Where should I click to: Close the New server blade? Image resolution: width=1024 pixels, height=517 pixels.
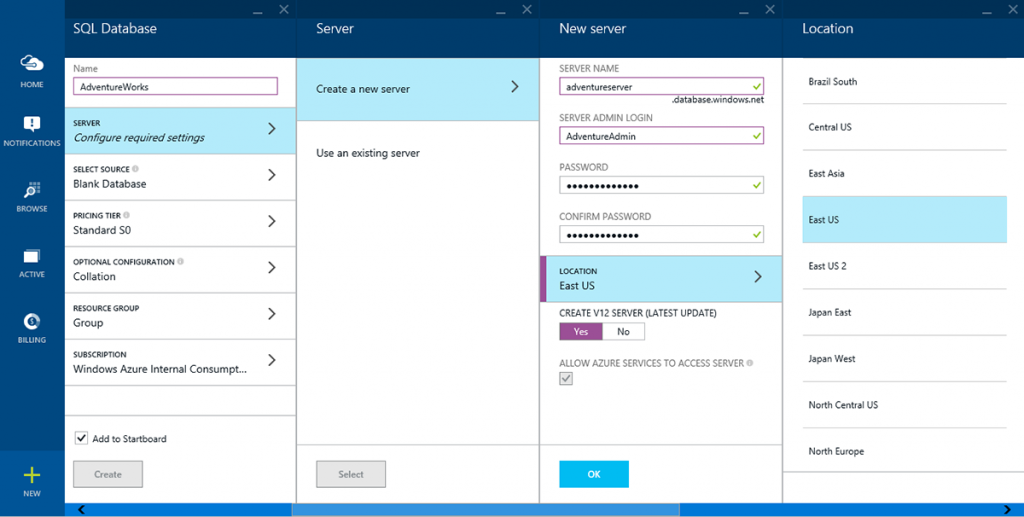click(769, 9)
